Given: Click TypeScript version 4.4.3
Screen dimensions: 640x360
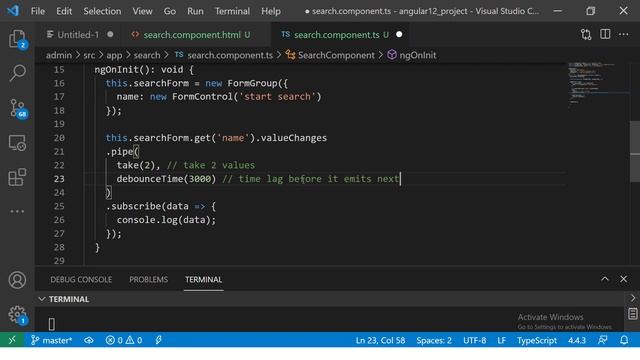Looking at the screenshot, I should [x=577, y=340].
